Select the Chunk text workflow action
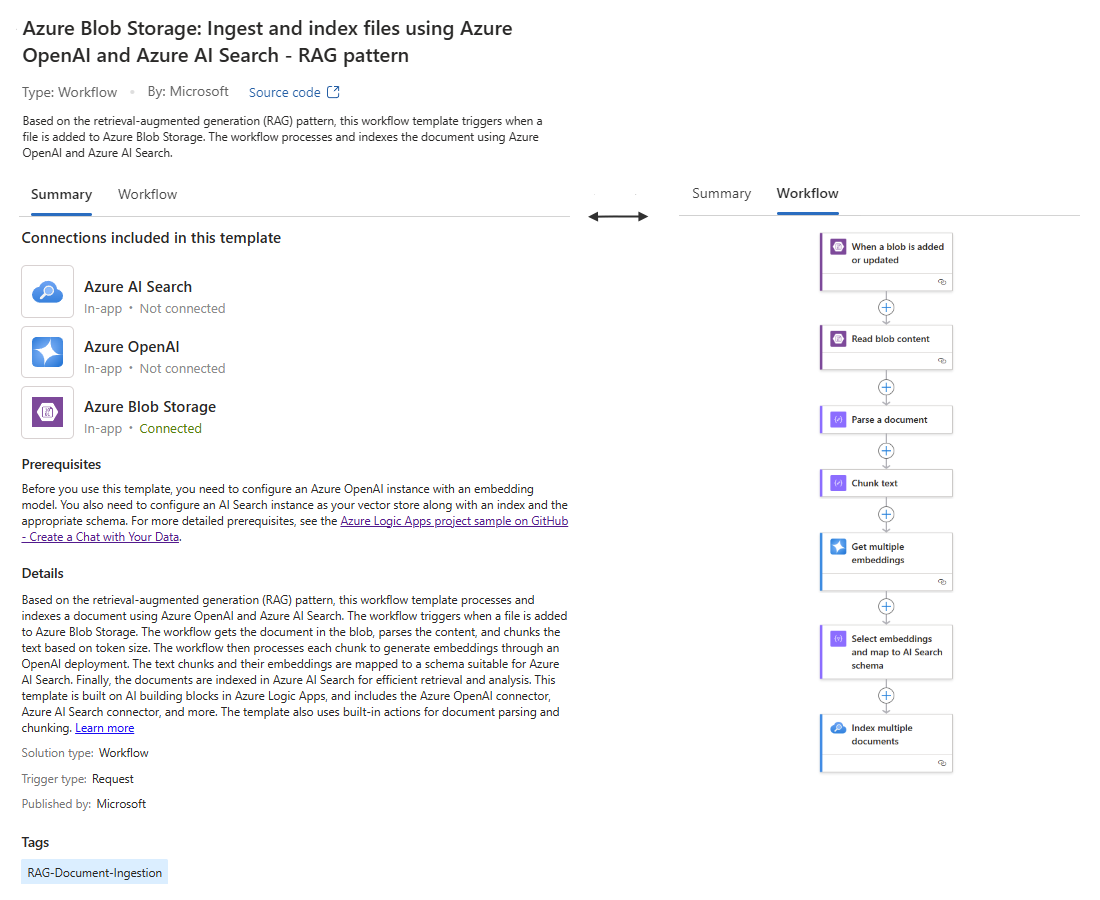Screen dimensions: 1100x900 886,483
